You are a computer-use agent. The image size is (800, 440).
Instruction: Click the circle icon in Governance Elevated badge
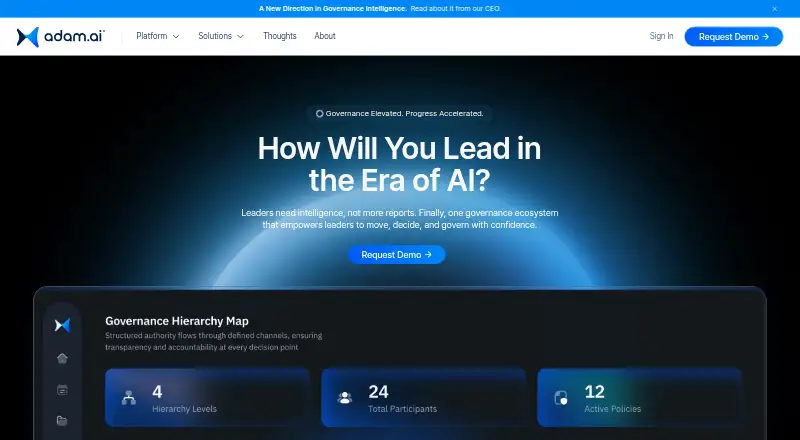click(x=319, y=114)
